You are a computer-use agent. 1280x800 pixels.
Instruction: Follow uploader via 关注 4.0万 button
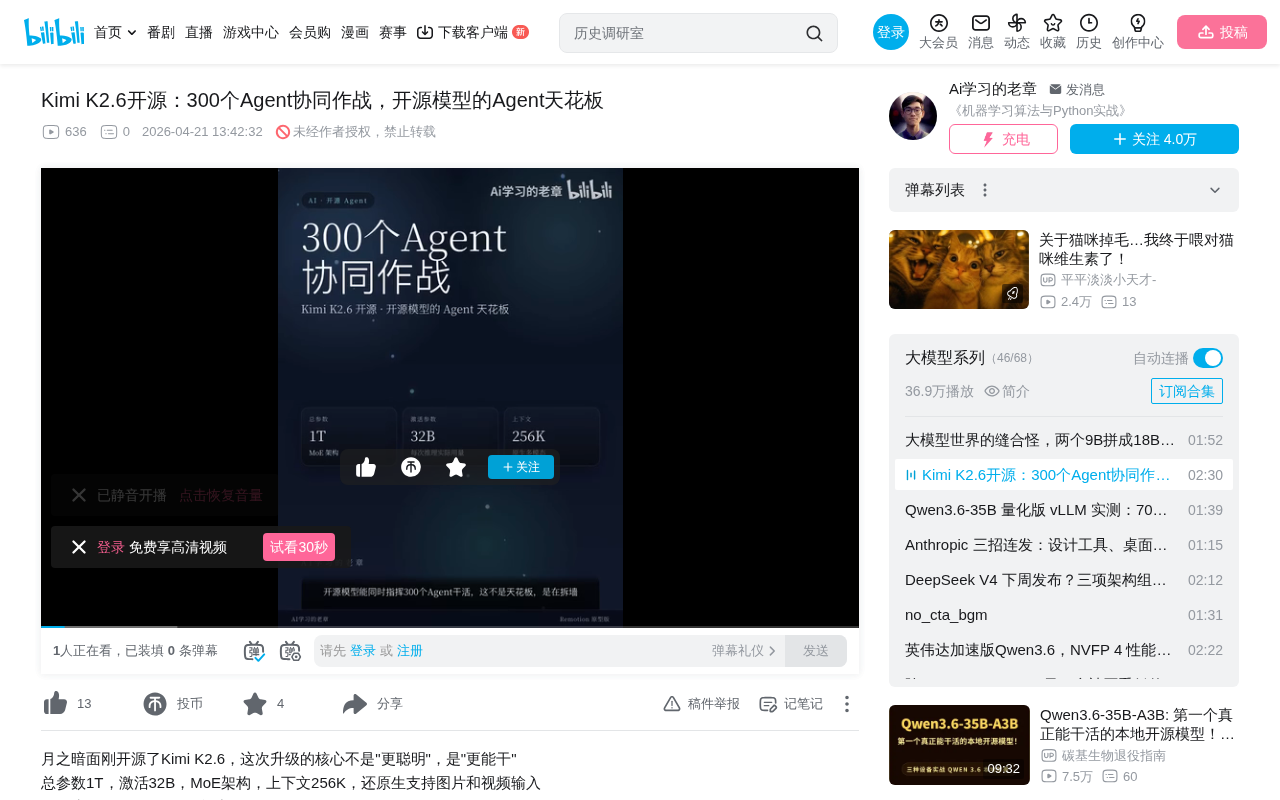tap(1154, 139)
